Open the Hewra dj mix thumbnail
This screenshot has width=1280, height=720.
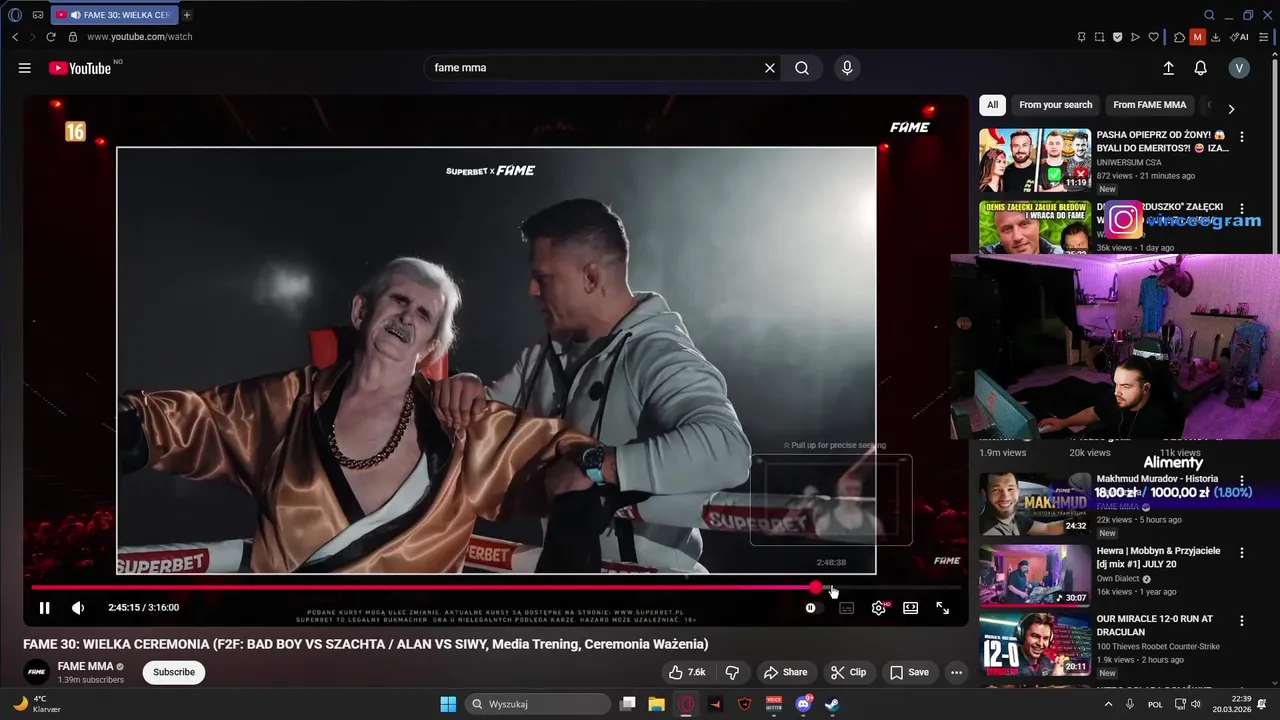pos(1035,576)
